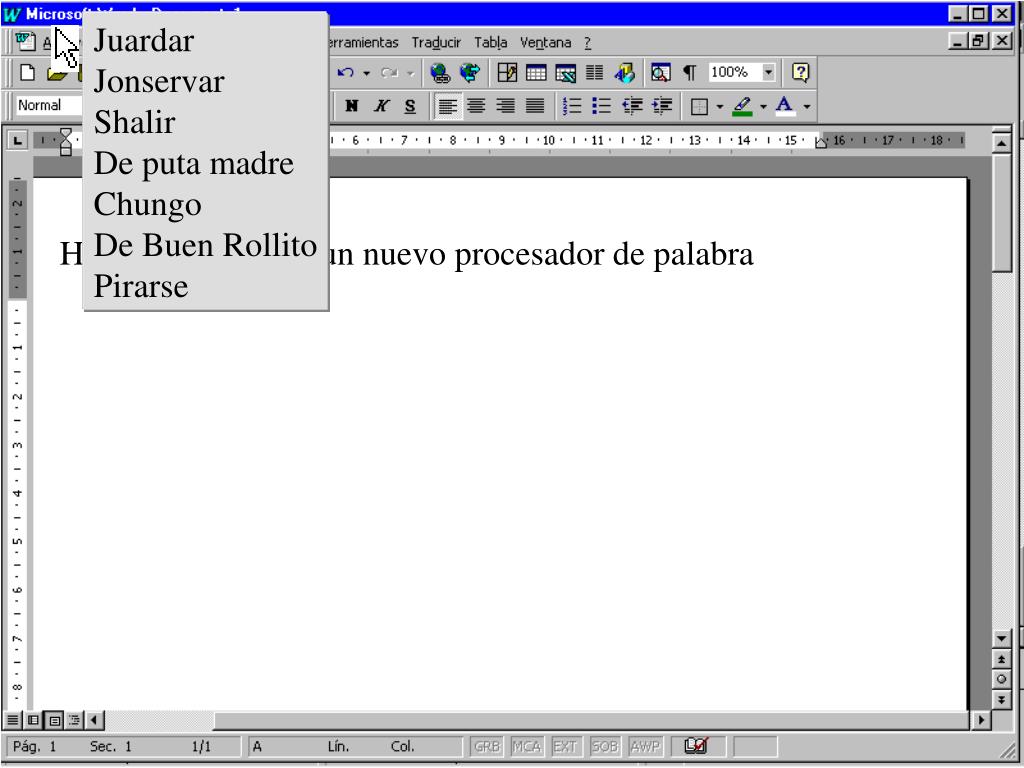Click the horizontal scrollbar right arrow
The image size is (1024, 768).
(x=980, y=720)
